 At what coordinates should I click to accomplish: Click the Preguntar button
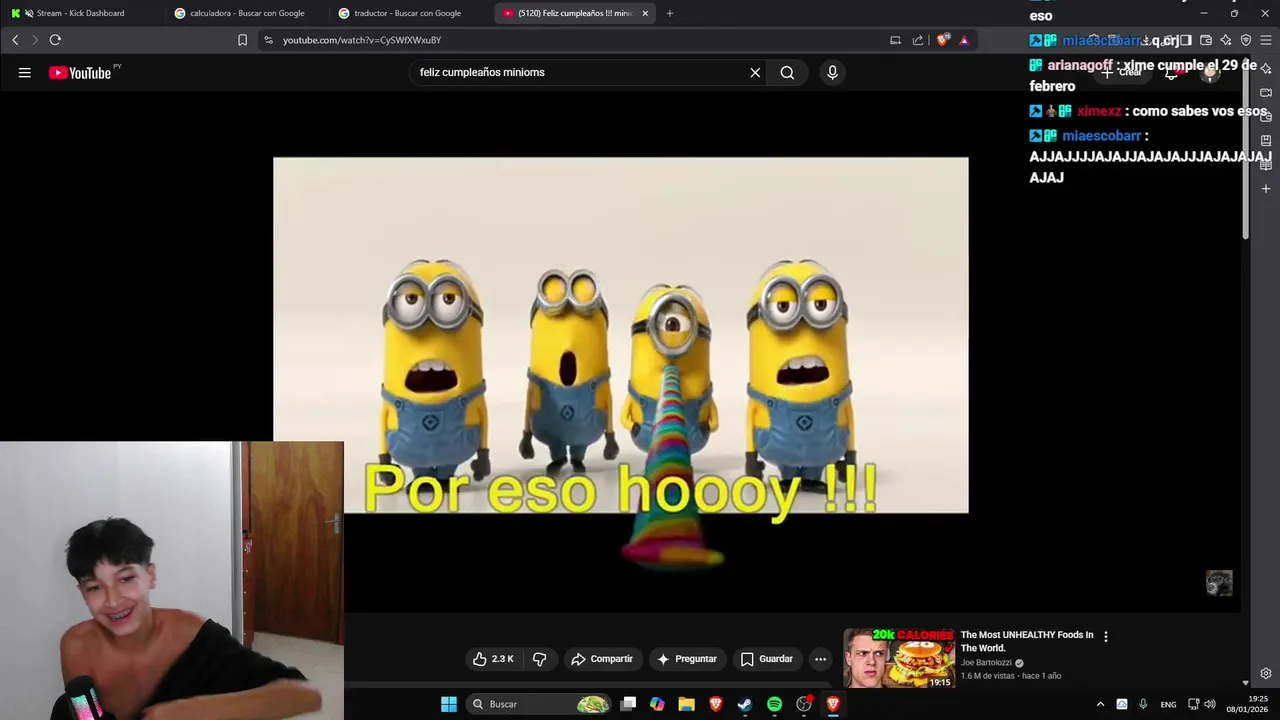click(687, 659)
